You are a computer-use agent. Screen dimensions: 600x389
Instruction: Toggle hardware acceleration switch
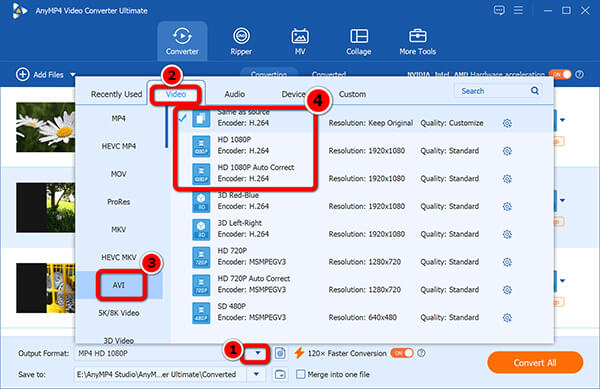(x=560, y=74)
